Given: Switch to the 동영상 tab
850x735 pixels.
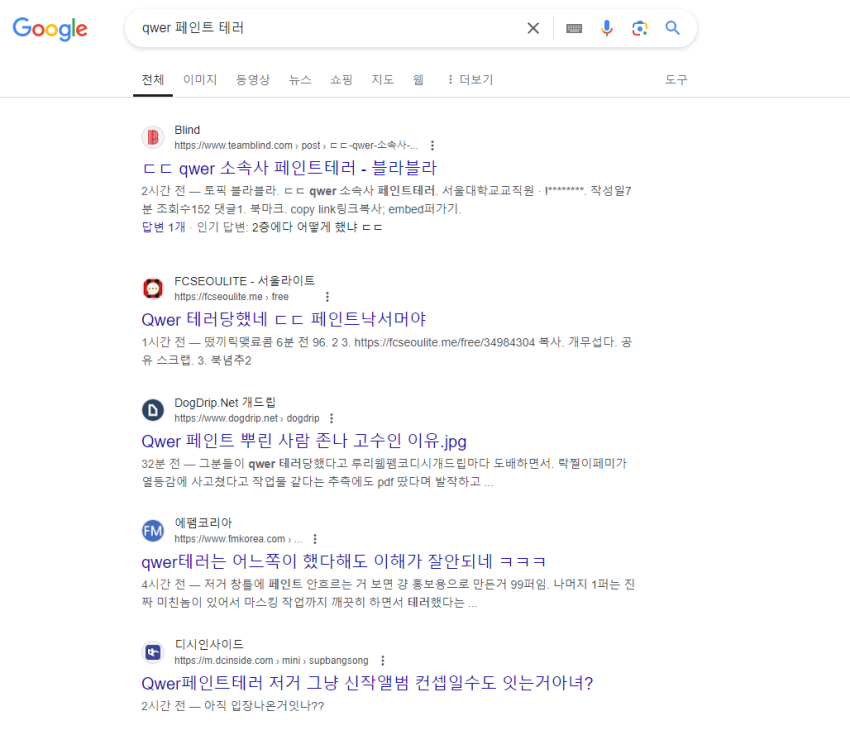Looking at the screenshot, I should 253,80.
